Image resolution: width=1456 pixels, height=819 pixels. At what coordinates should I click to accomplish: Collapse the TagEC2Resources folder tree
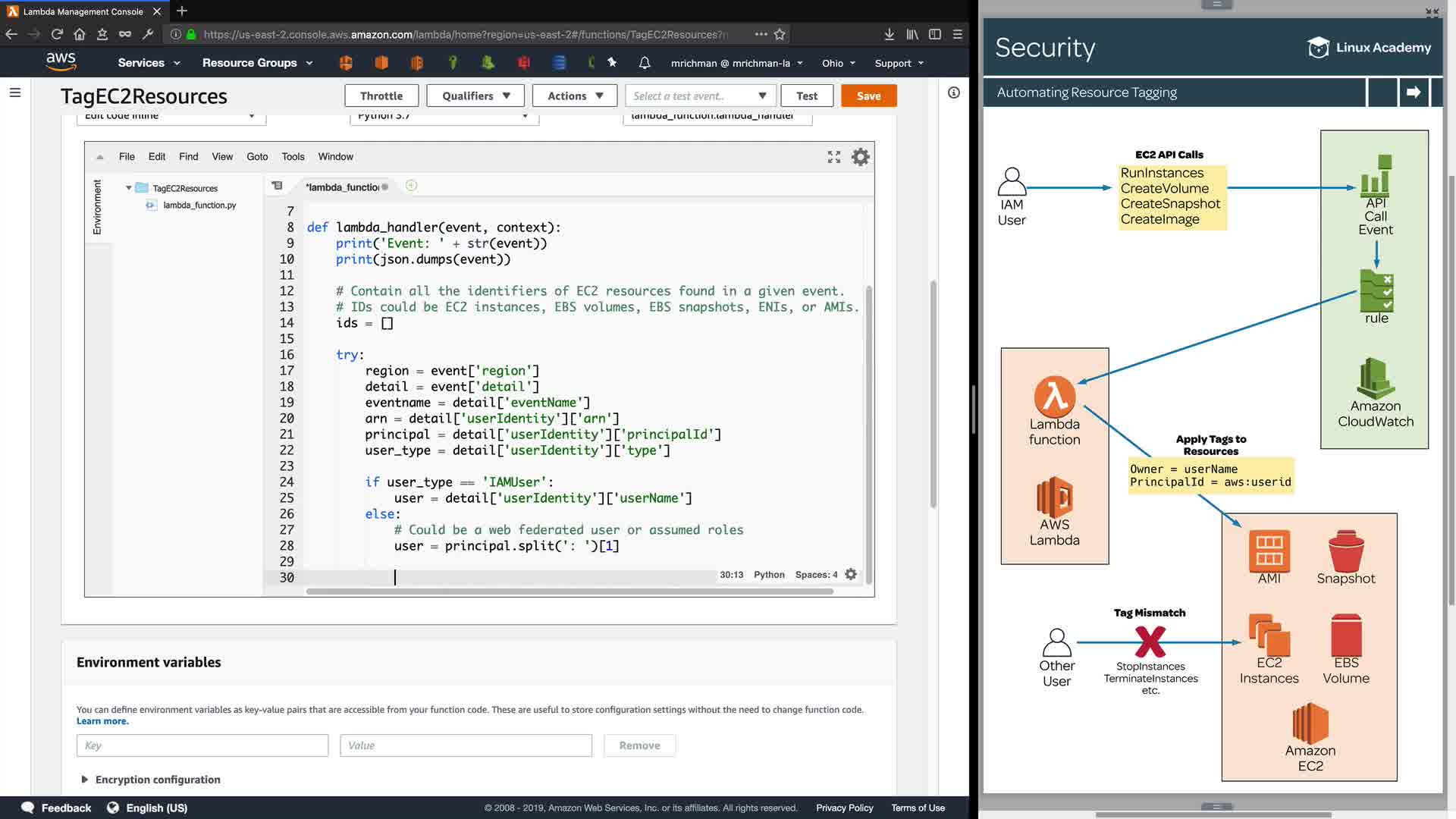[x=129, y=188]
